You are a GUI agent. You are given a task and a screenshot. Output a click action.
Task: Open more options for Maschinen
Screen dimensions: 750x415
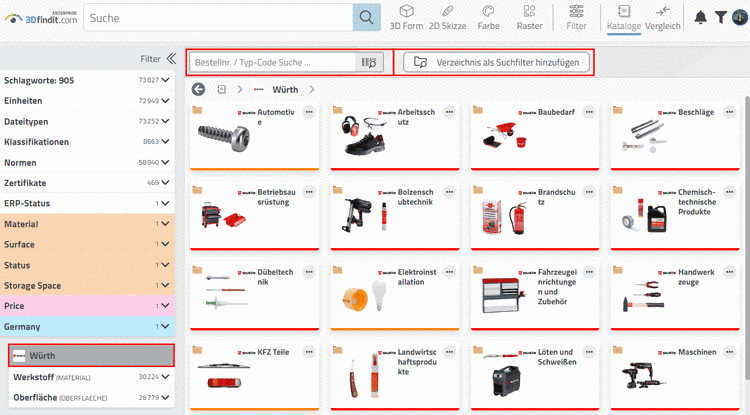coord(729,351)
